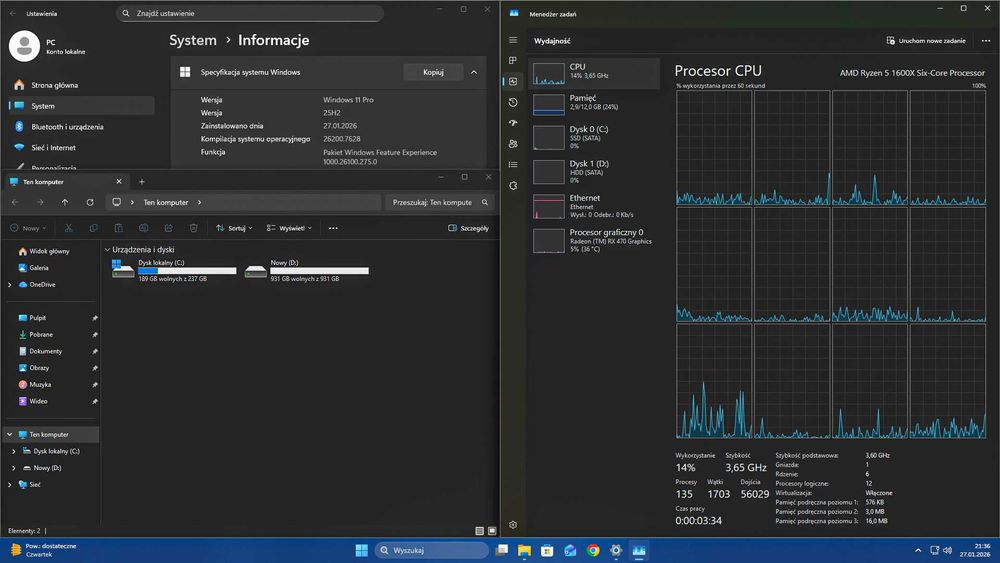Expand Nowy (D:) tree node
The image size is (1000, 563).
click(x=14, y=468)
